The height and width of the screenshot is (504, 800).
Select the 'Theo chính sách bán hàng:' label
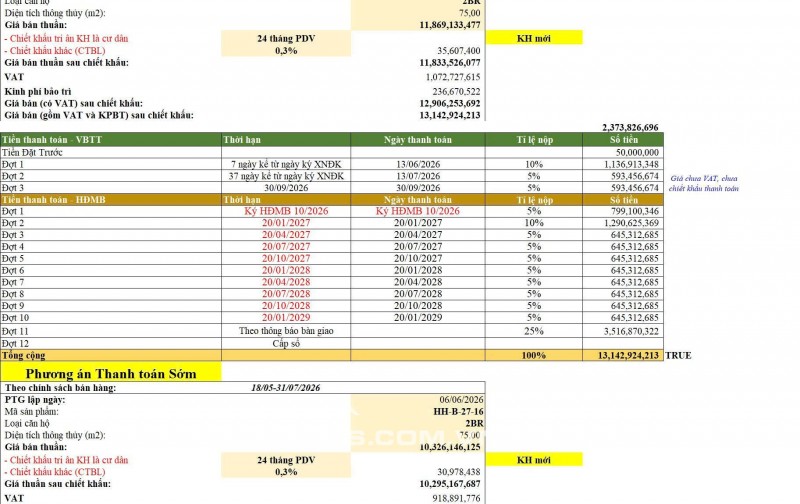61,388
